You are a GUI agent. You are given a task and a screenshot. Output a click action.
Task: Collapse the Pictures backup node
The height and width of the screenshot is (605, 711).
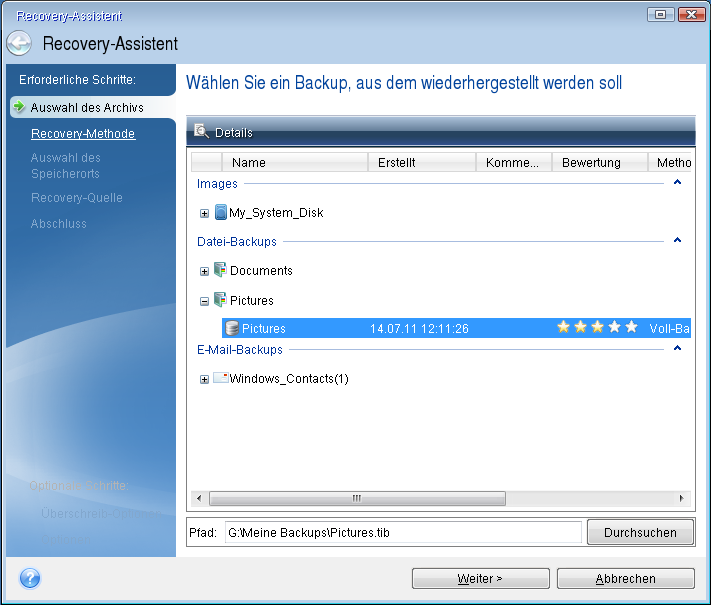[x=204, y=301]
